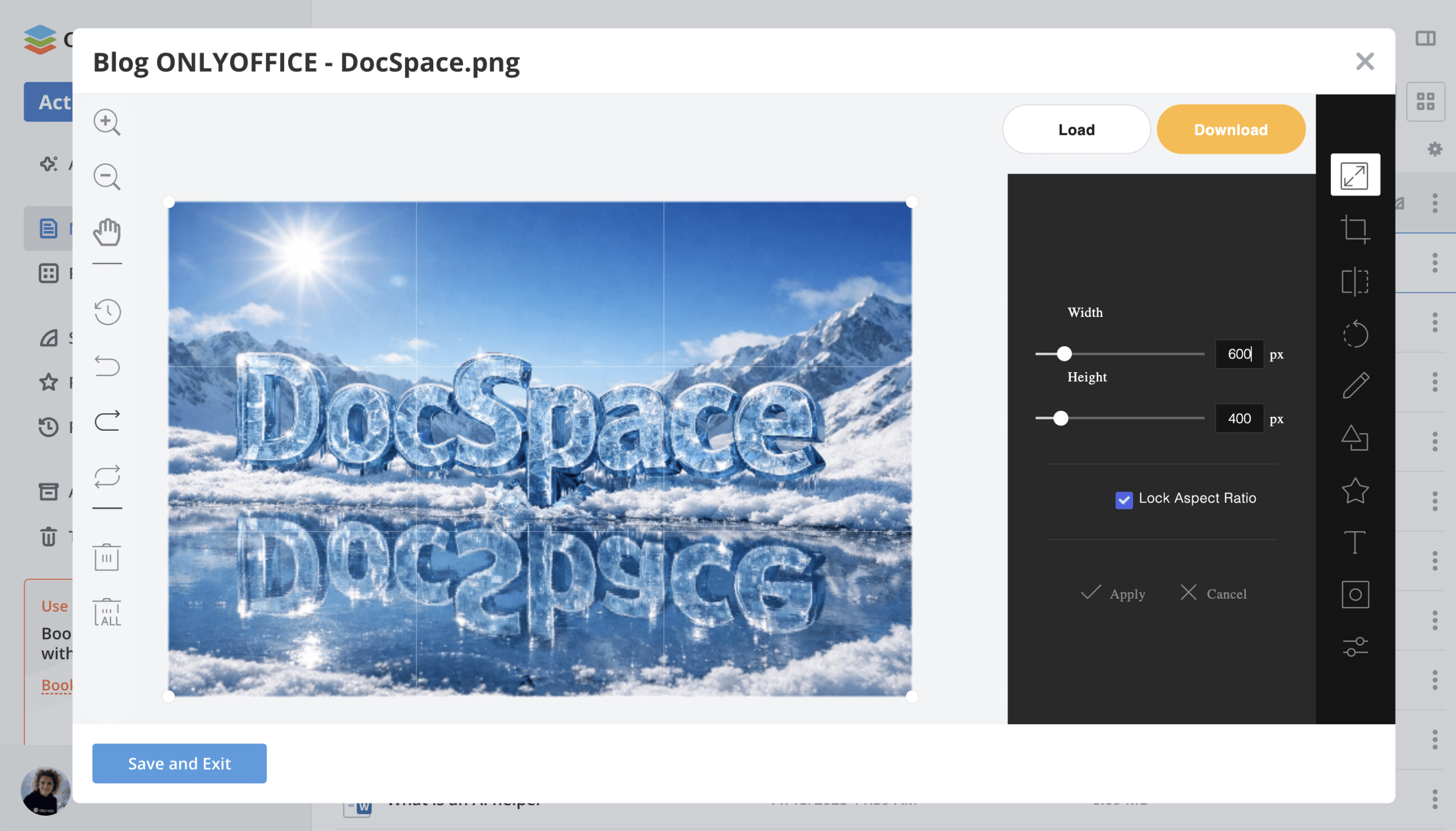
Task: Click the delete trash icon
Action: (107, 556)
